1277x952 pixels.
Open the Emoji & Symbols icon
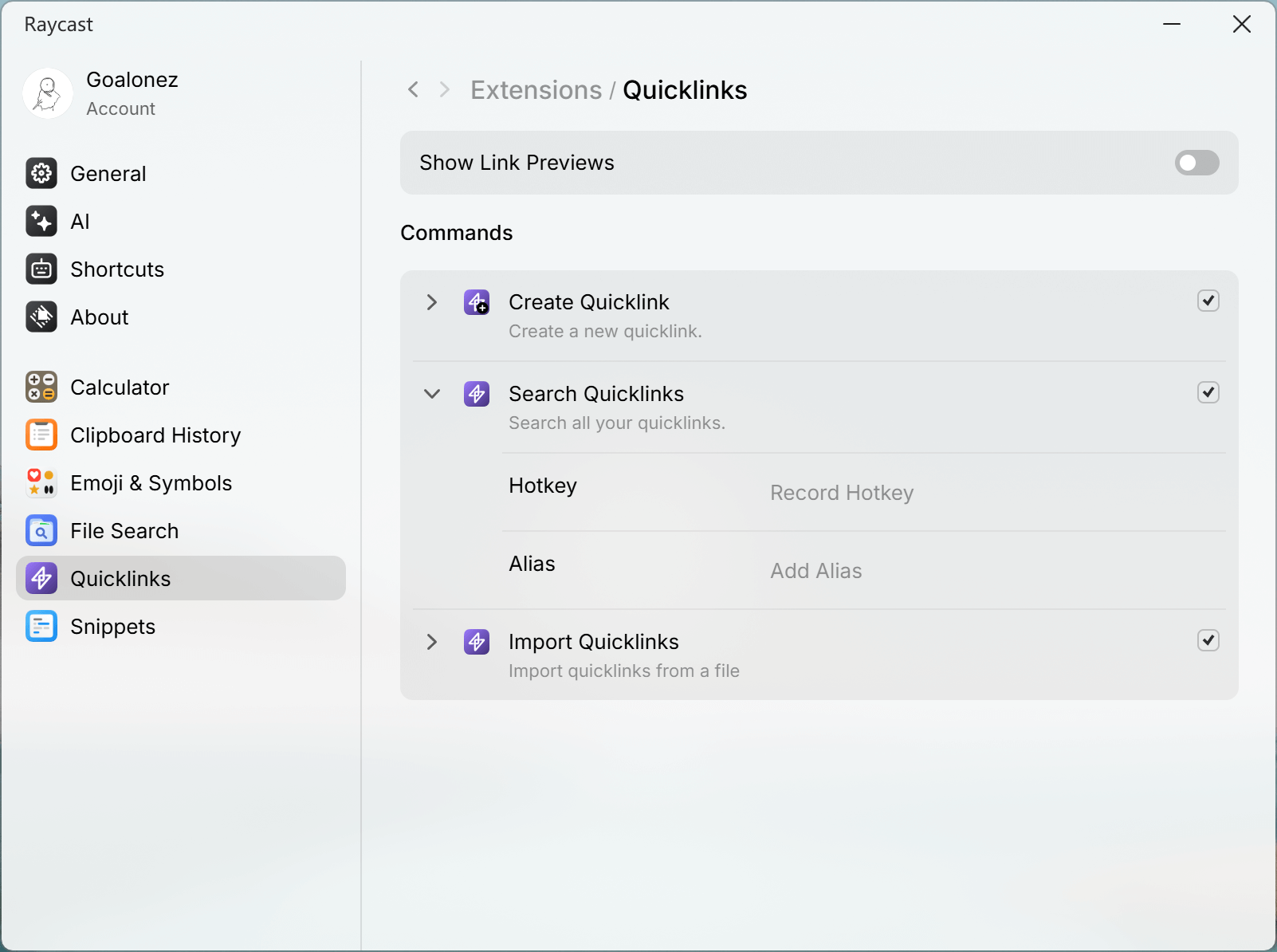(41, 482)
